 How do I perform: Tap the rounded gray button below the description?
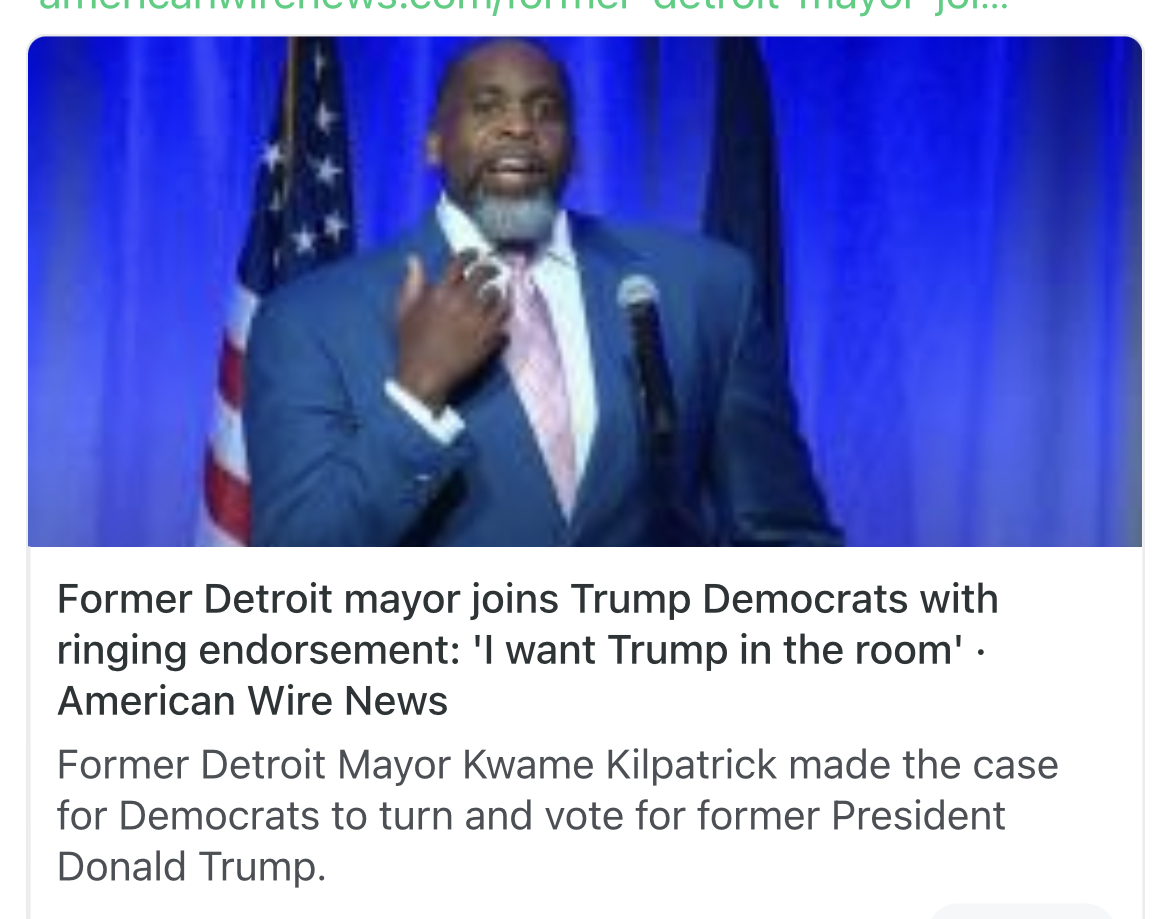pos(1021,912)
